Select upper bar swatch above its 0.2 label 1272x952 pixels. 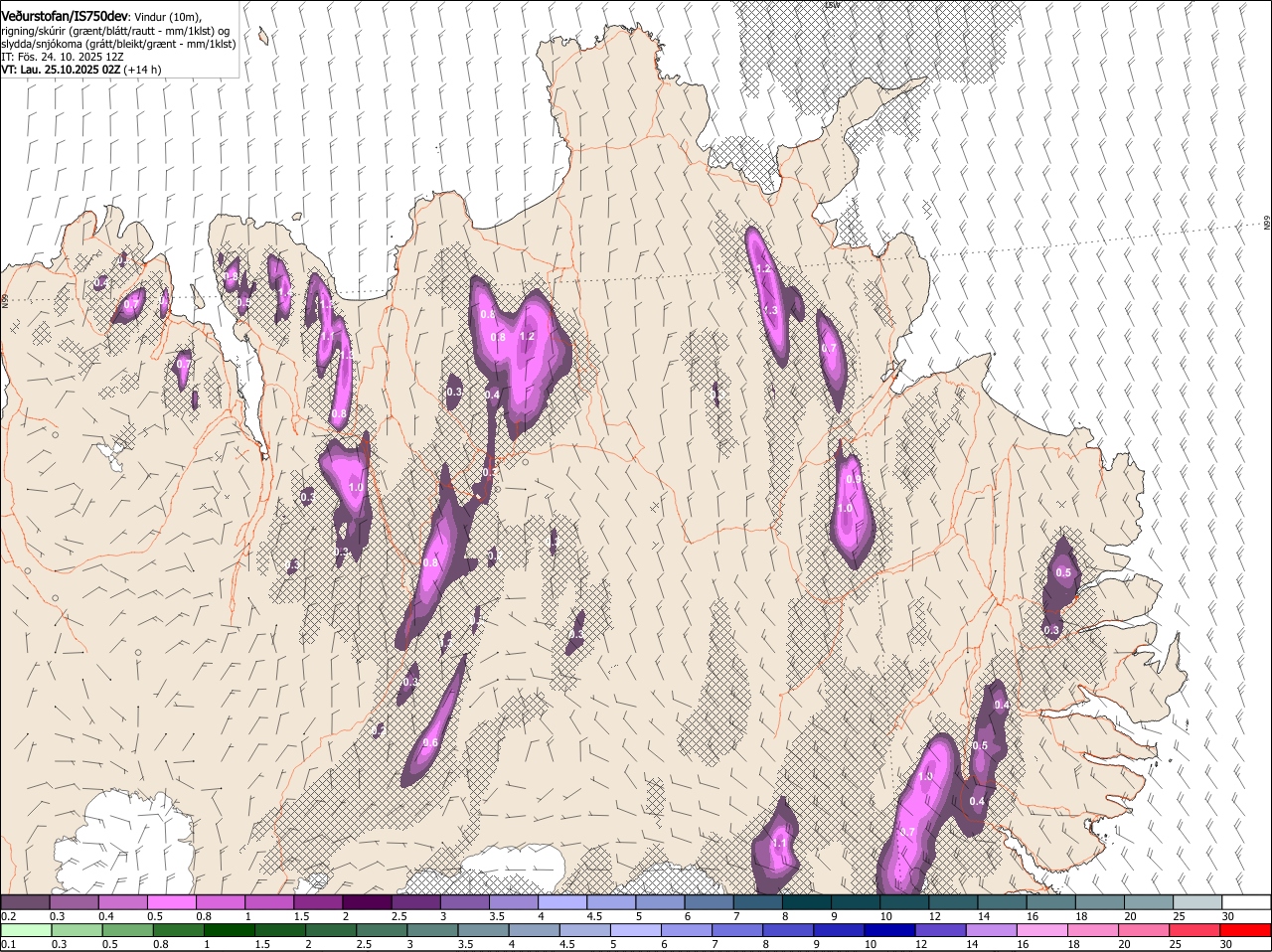pos(25,902)
